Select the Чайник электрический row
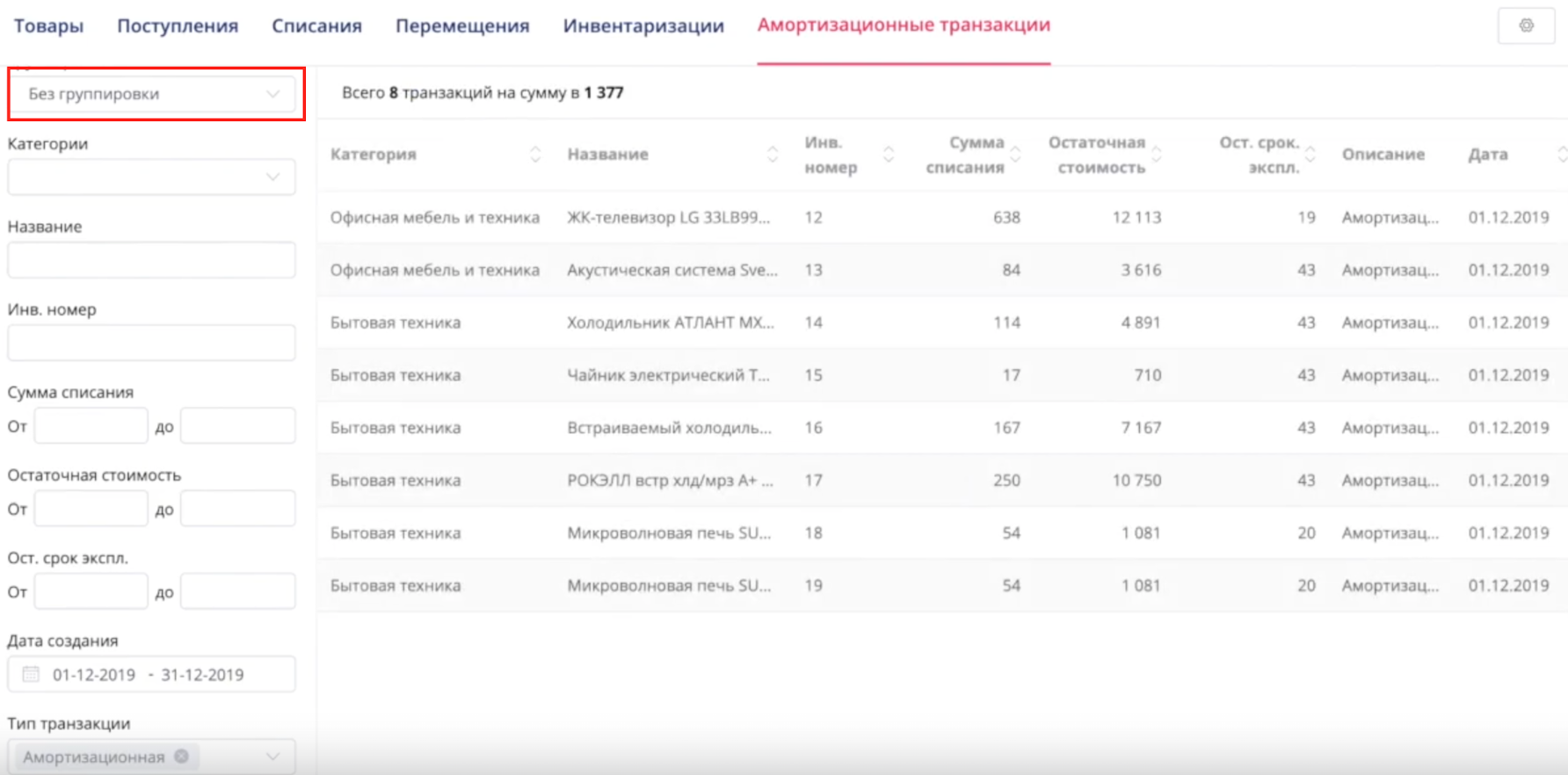1568x775 pixels. (x=942, y=375)
